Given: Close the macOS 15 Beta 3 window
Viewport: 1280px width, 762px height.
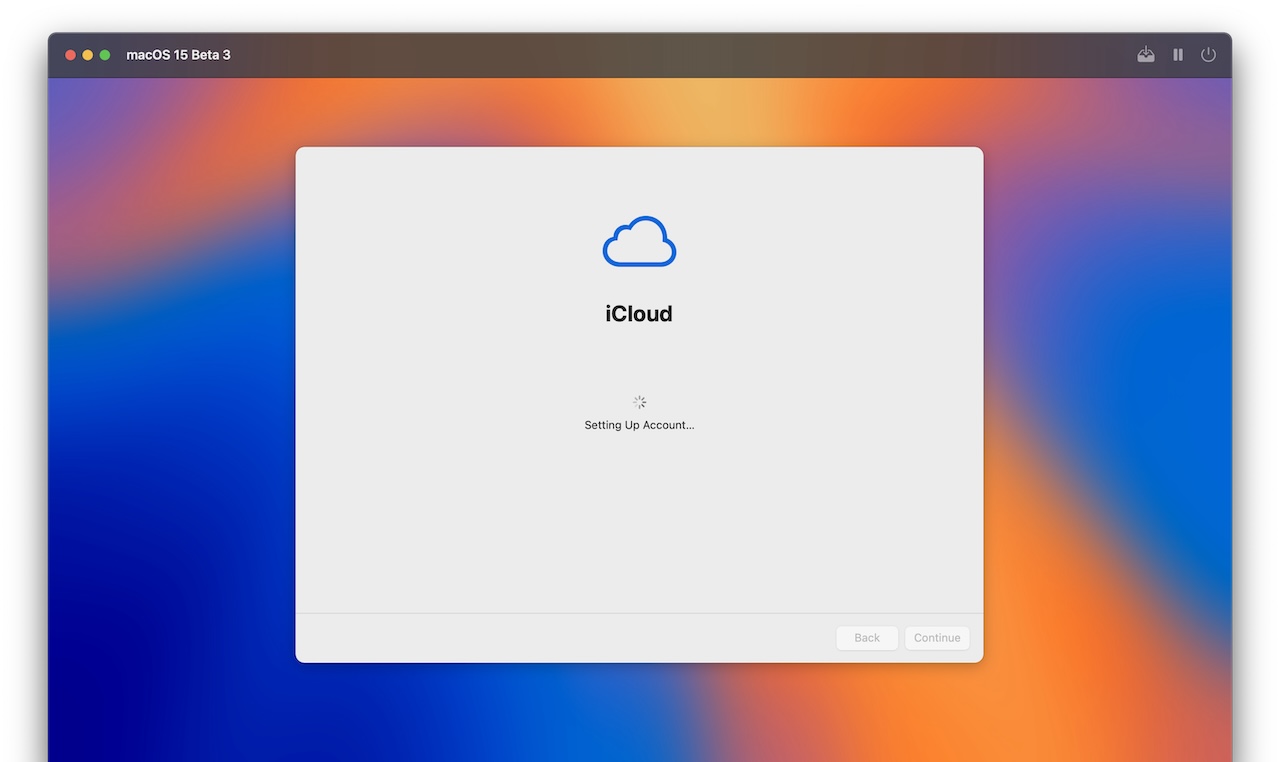Looking at the screenshot, I should tap(70, 55).
